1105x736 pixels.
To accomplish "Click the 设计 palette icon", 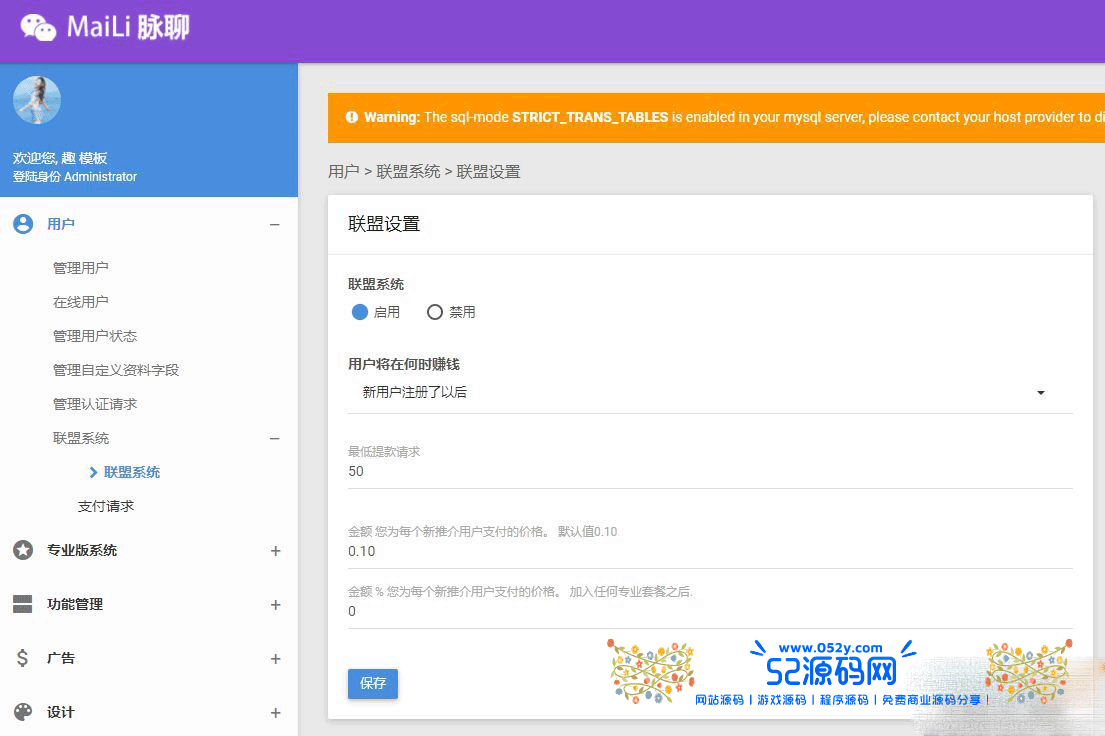I will point(23,712).
